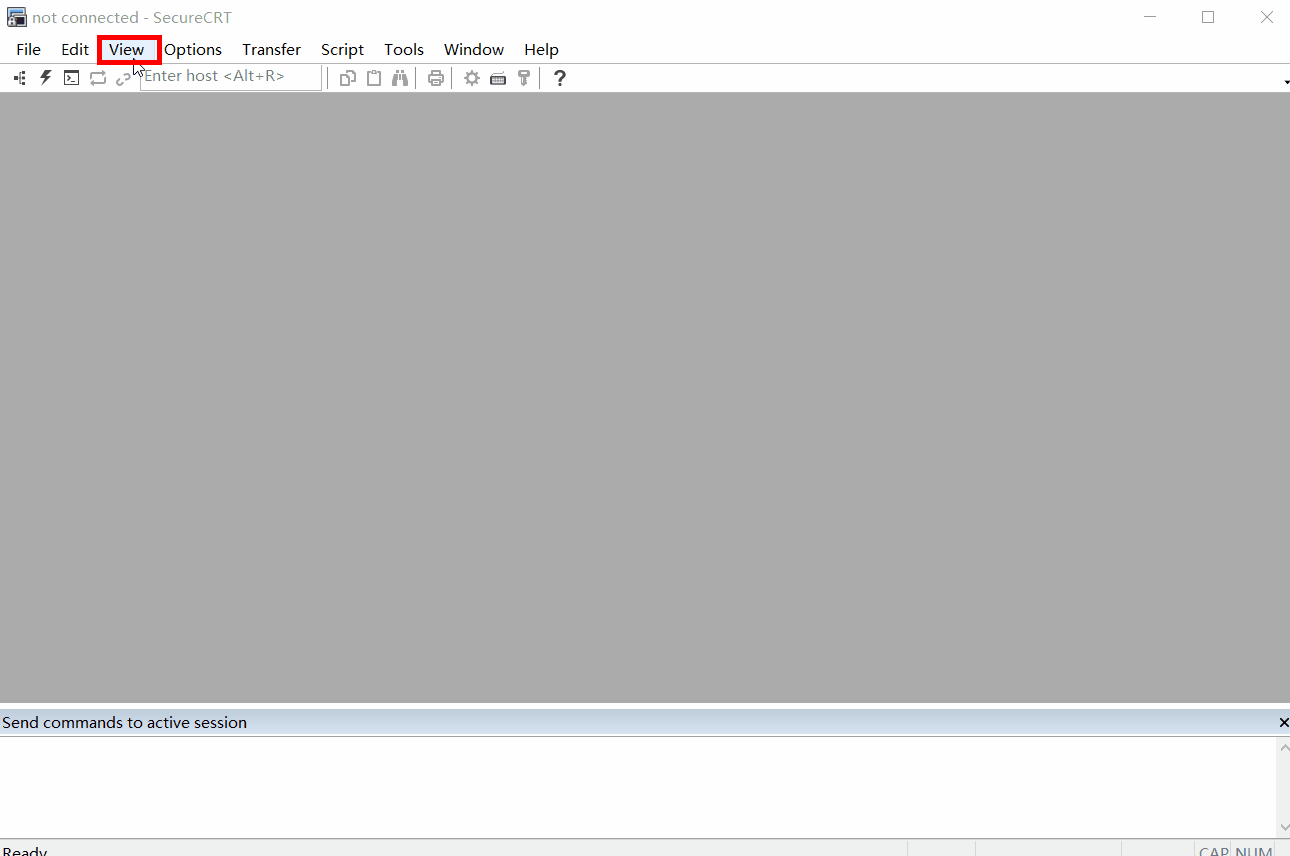Open the Window menu
This screenshot has width=1290, height=856.
tap(474, 49)
